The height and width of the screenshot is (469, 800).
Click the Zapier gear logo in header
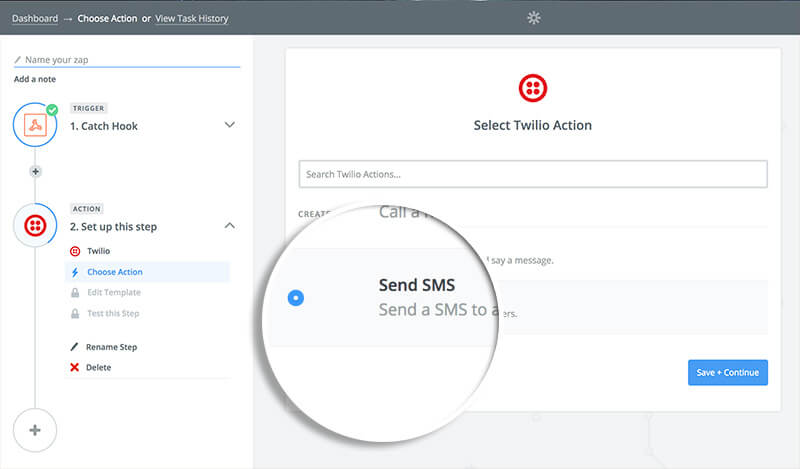534,18
